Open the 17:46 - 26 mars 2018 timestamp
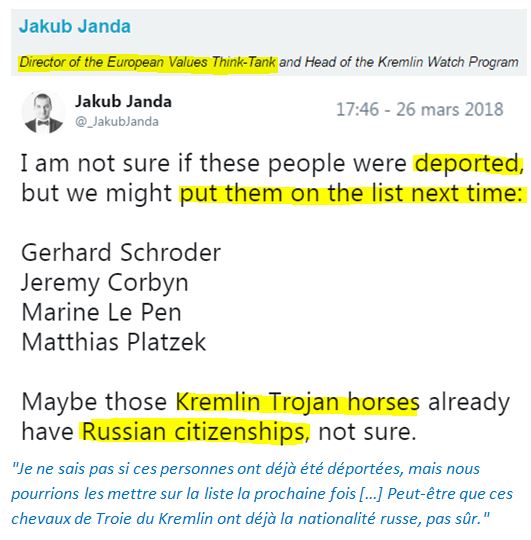 [419, 110]
